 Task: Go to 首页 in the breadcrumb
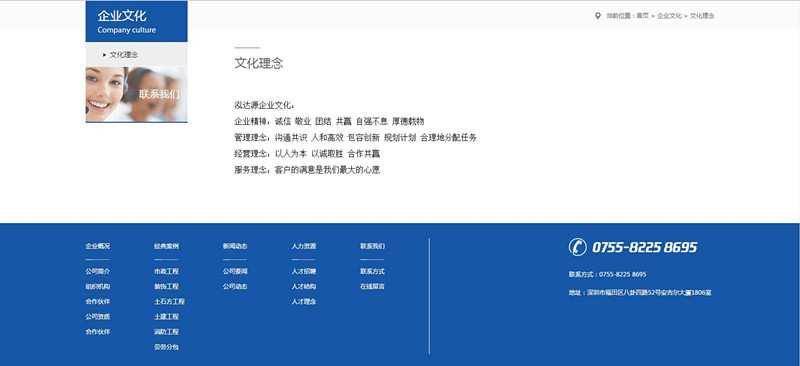642,16
